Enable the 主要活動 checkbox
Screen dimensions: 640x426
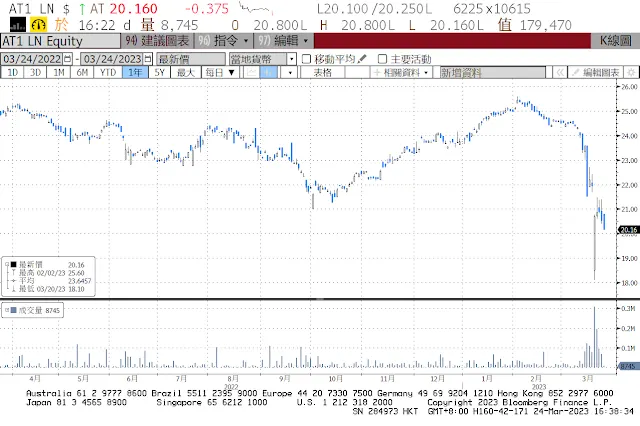coord(382,59)
